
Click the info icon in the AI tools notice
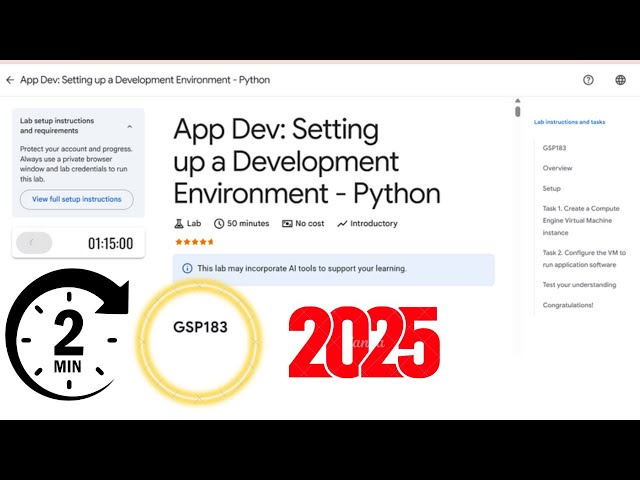click(187, 268)
